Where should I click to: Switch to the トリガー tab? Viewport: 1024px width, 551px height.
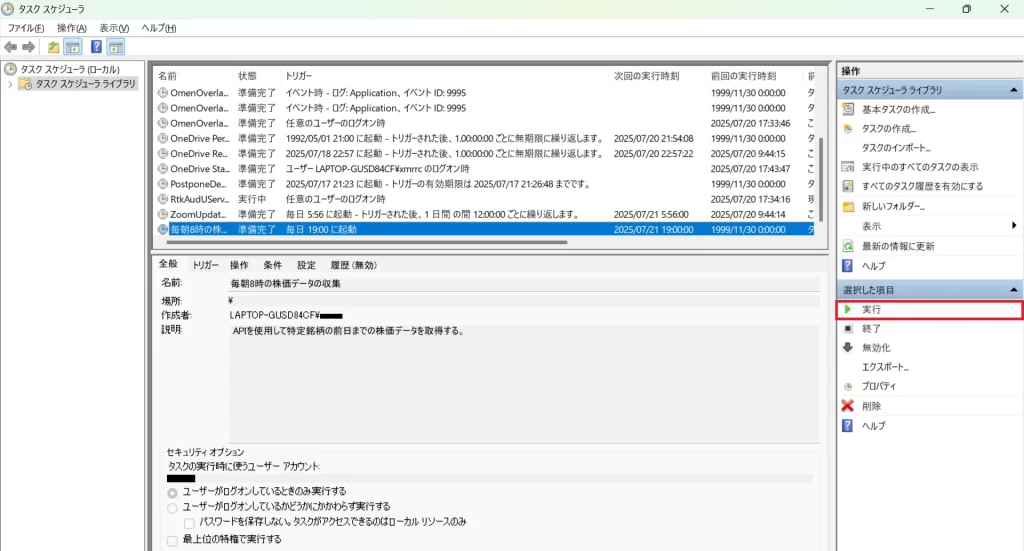point(205,265)
